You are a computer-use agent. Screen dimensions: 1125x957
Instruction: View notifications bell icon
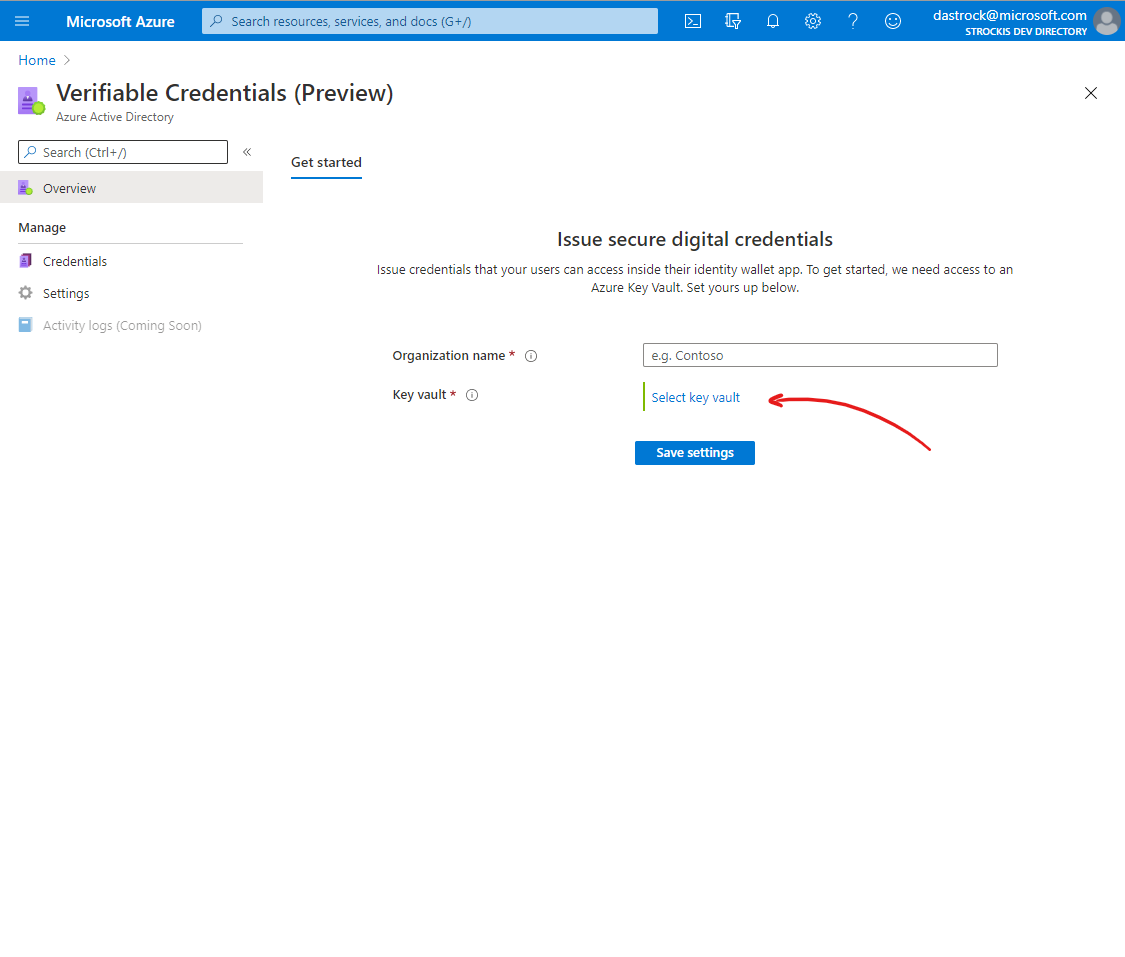click(773, 22)
